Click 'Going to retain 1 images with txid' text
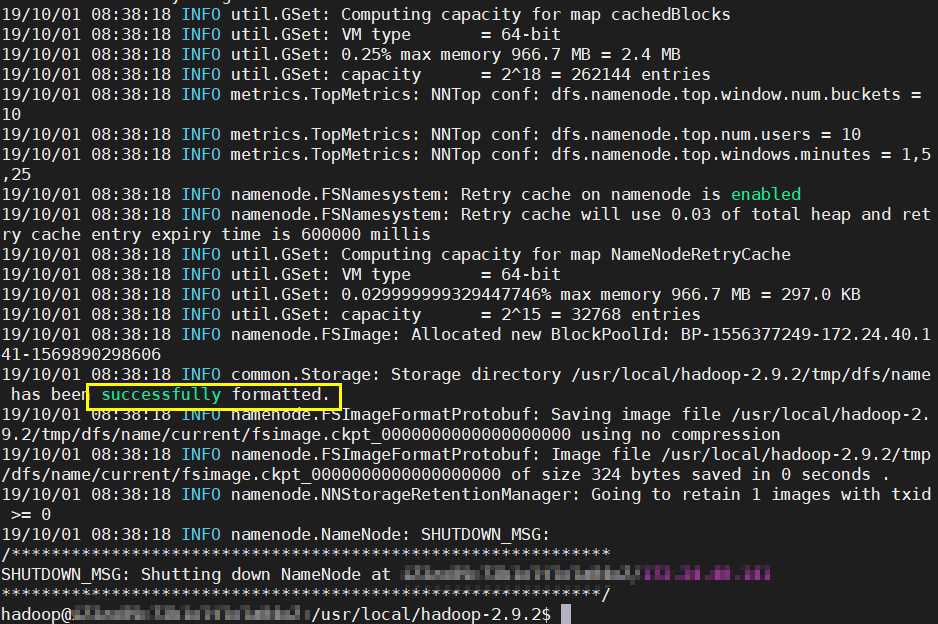Image resolution: width=938 pixels, height=624 pixels. [x=761, y=495]
